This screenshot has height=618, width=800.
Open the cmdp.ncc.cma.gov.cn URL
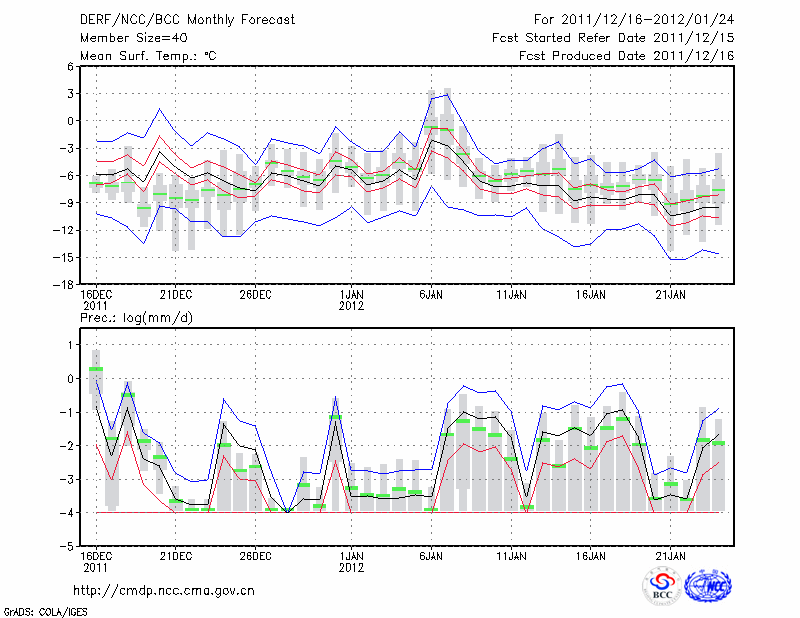164,591
